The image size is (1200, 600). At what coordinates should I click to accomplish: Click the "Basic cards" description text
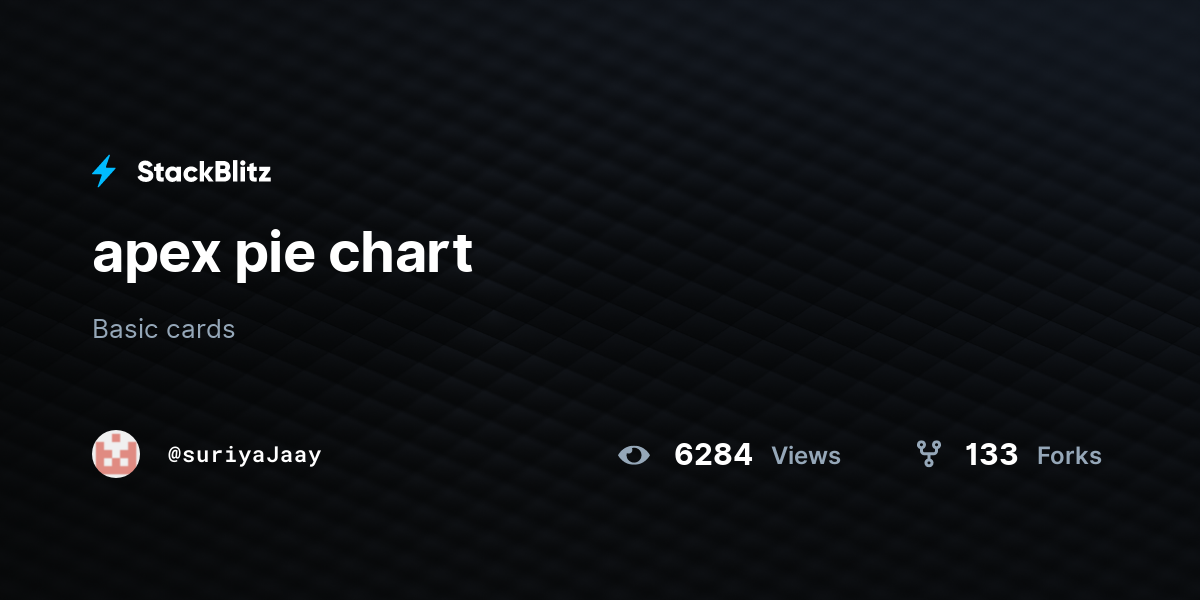(164, 329)
